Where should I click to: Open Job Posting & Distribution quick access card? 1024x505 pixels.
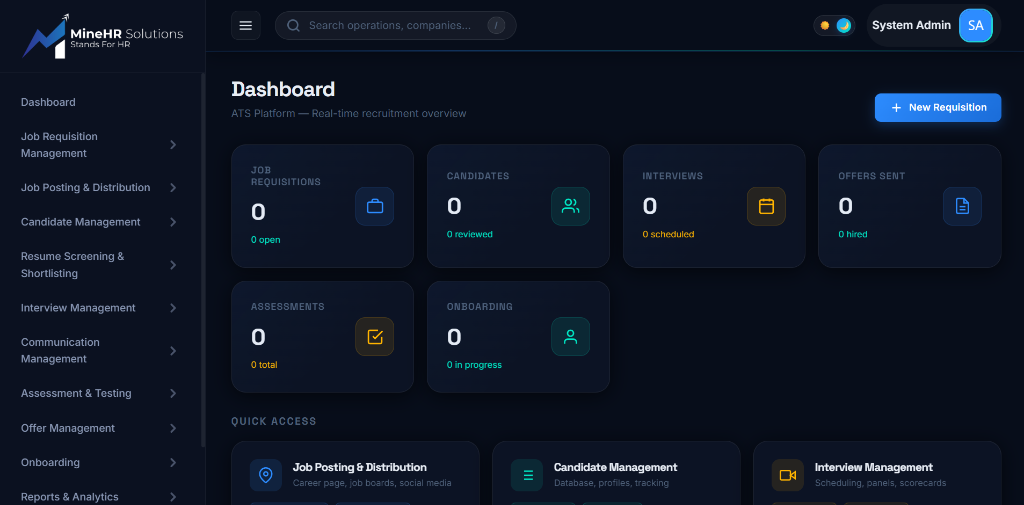click(x=355, y=473)
